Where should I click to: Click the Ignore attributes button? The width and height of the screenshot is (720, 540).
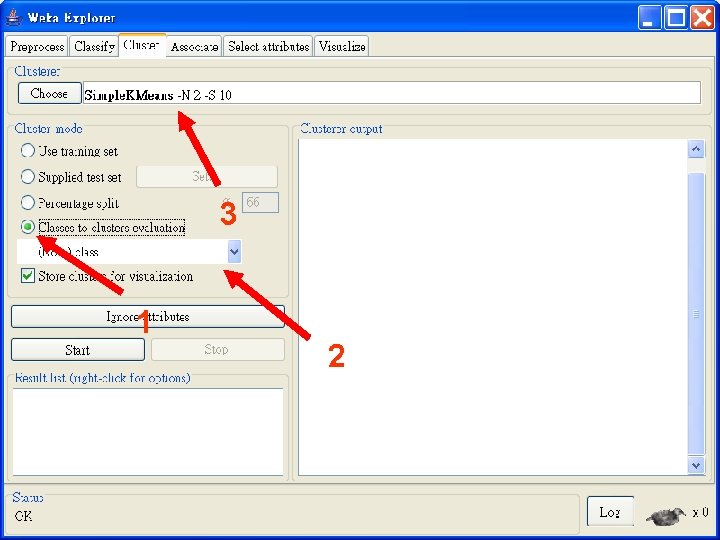(148, 316)
